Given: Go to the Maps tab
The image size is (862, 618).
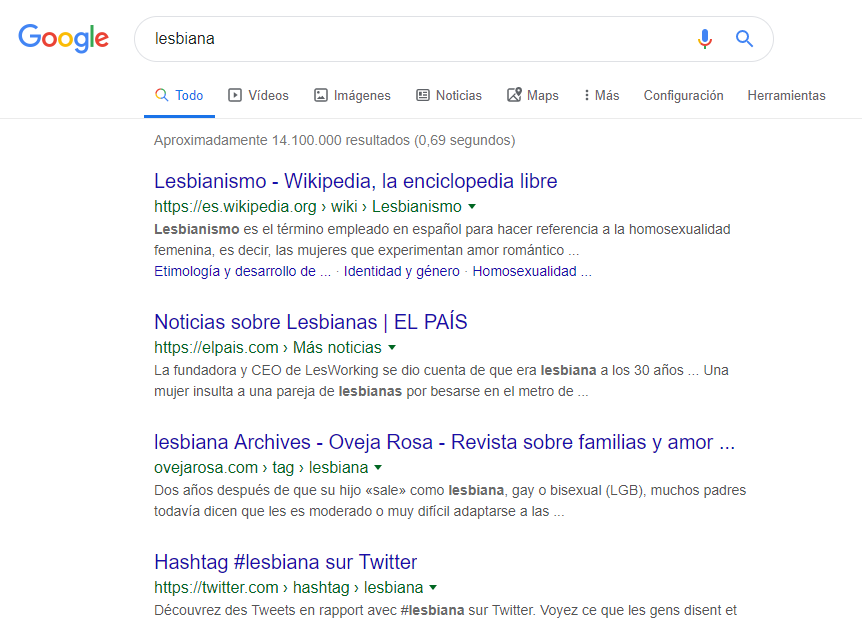Looking at the screenshot, I should tap(532, 96).
